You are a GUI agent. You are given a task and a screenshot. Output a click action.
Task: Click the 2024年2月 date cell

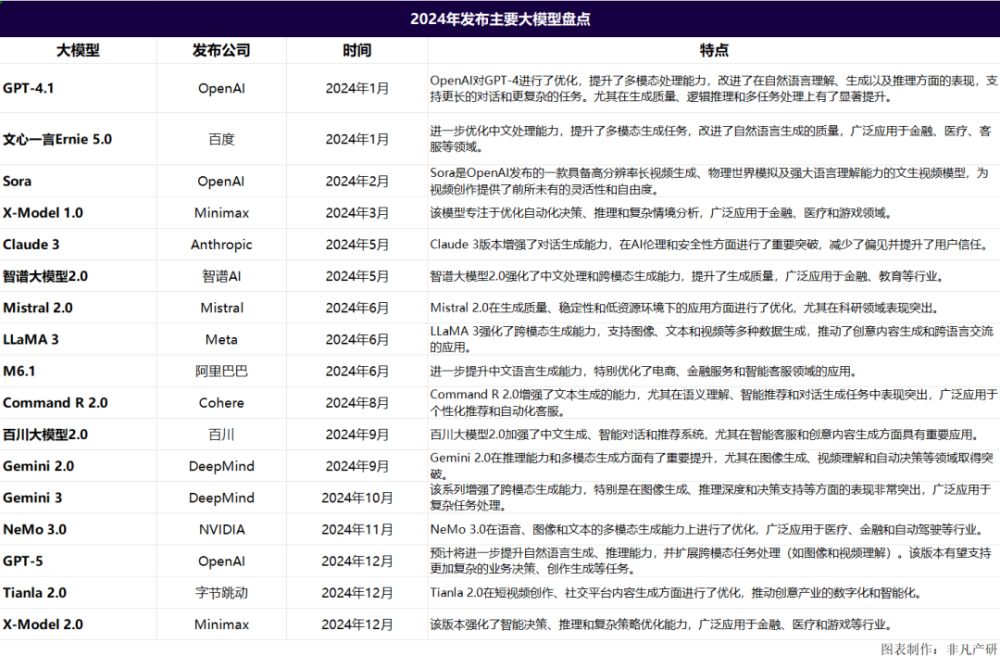point(357,181)
